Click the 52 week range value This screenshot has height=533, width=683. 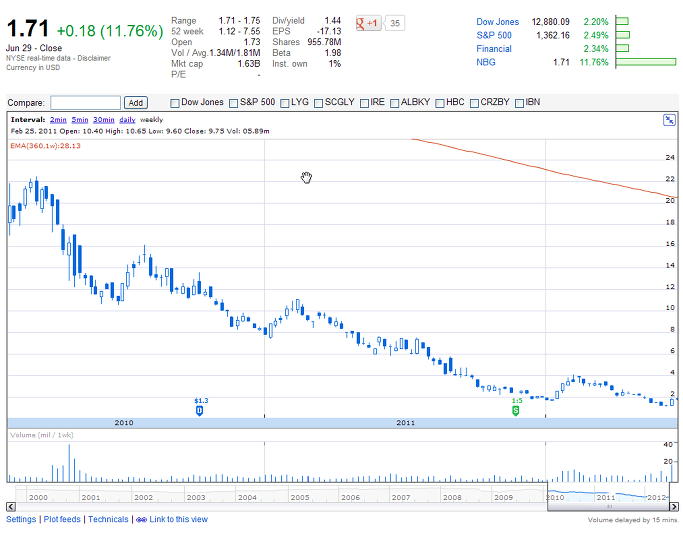click(x=239, y=31)
